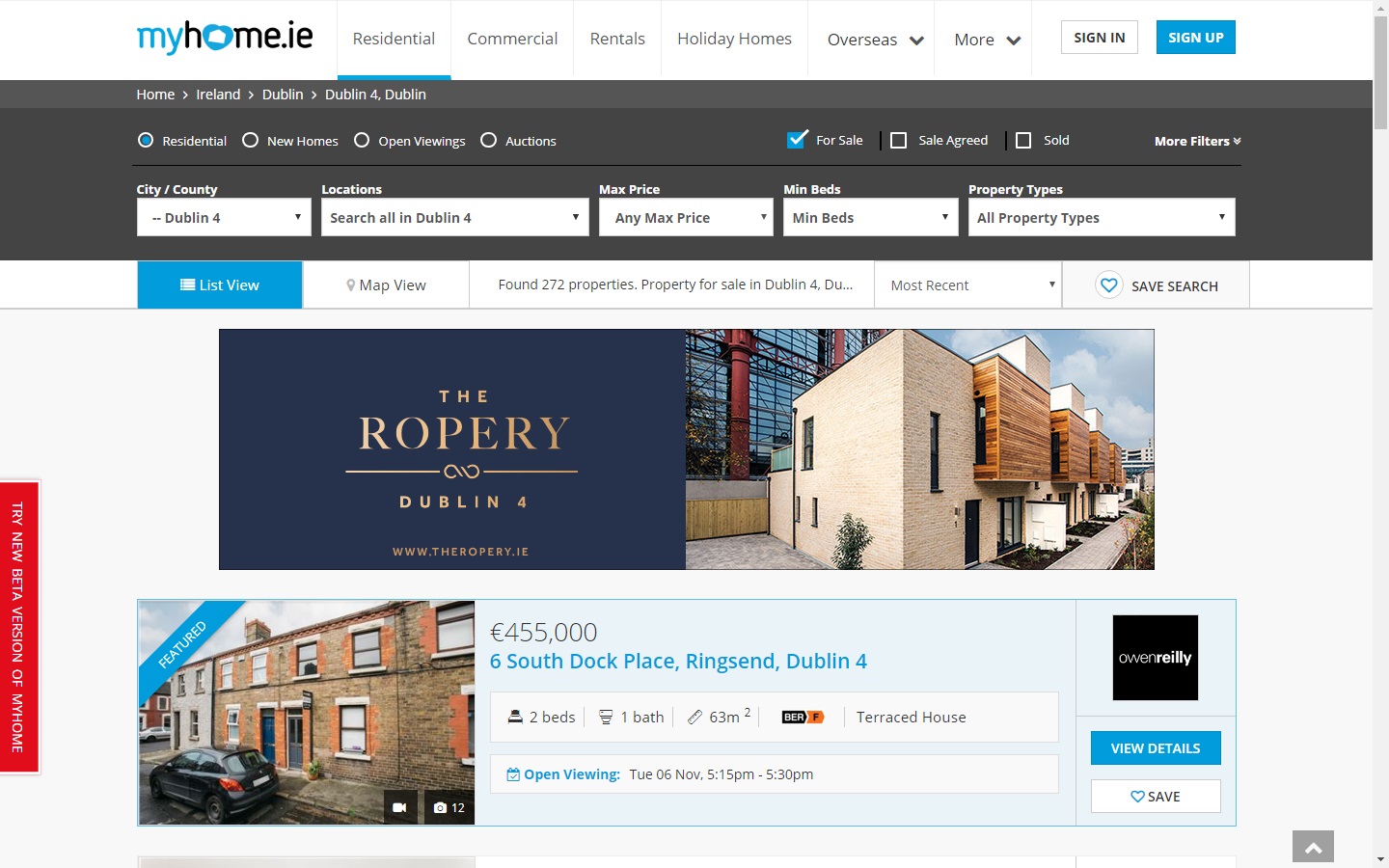Viewport: 1389px width, 868px height.
Task: Select the Residential radio button
Action: pyautogui.click(x=146, y=140)
